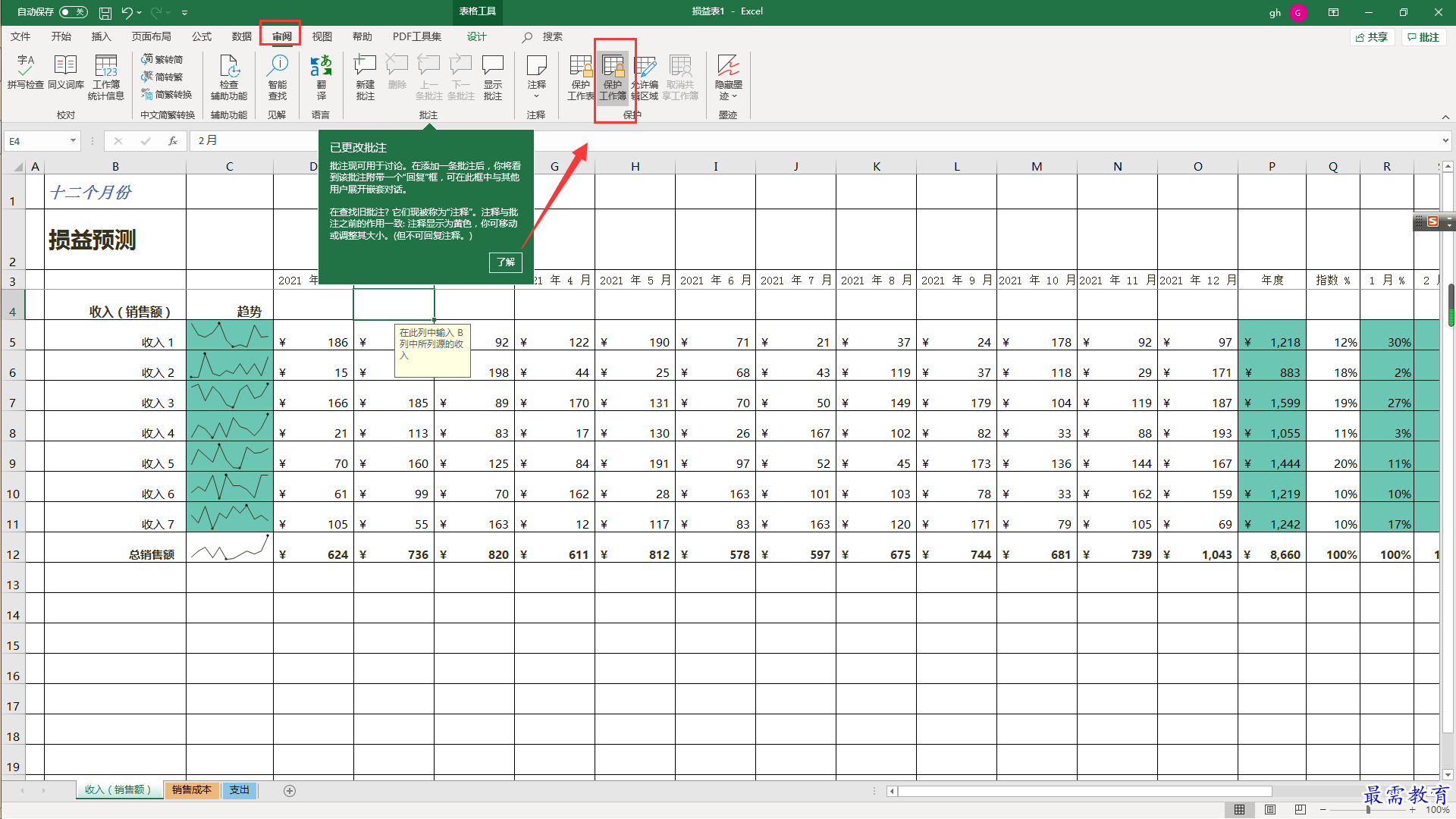
Task: Expand the formula bar
Action: pos(1445,140)
